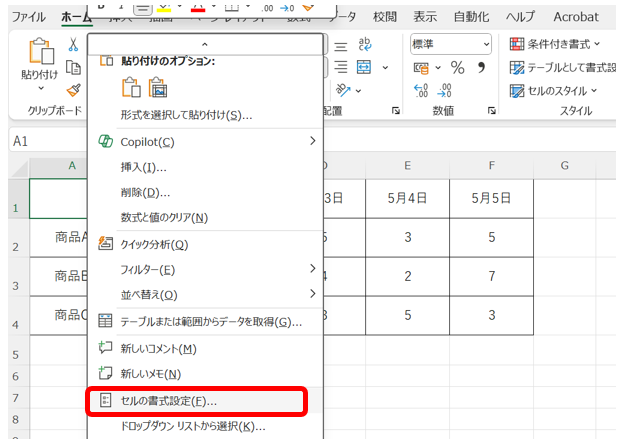Open the ヘルプ ribbon tab
621x448 pixels.
pos(520,17)
